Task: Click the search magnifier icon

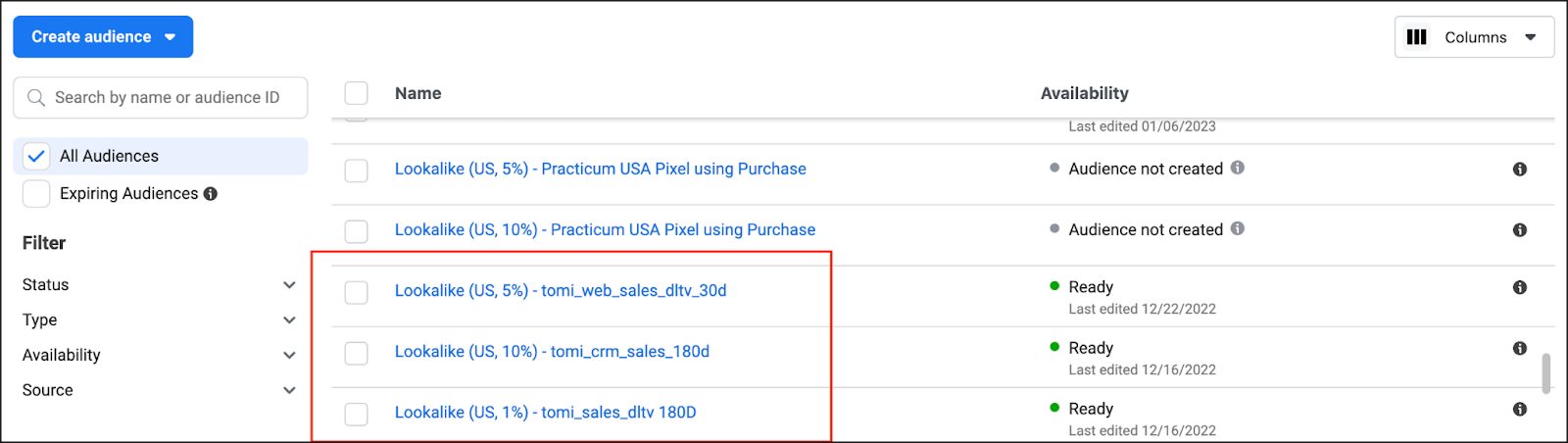Action: tap(36, 98)
